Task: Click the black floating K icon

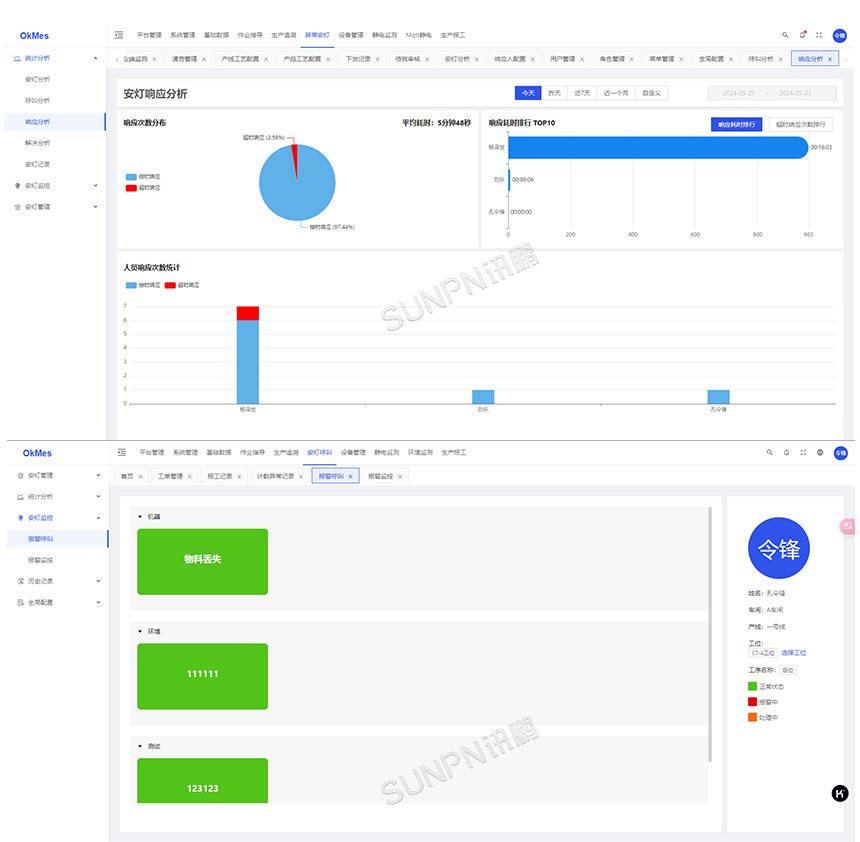Action: (x=840, y=793)
